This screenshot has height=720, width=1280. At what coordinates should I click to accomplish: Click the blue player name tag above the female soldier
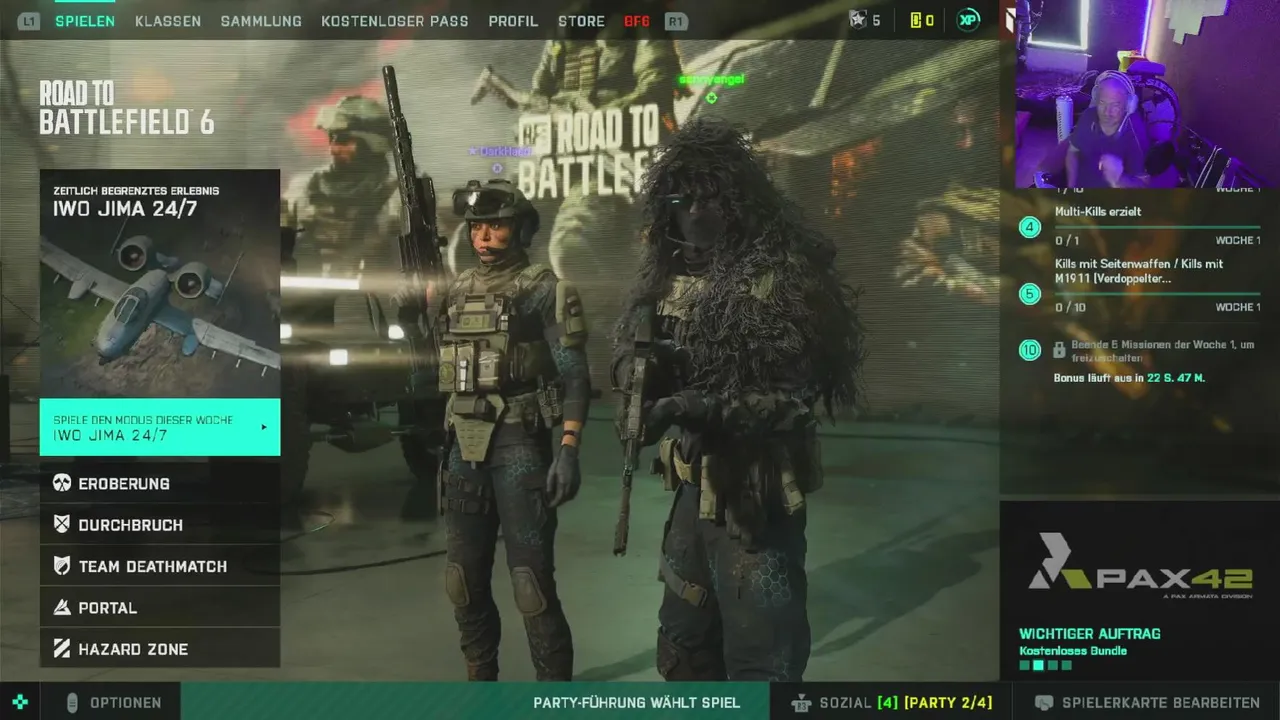pyautogui.click(x=500, y=151)
